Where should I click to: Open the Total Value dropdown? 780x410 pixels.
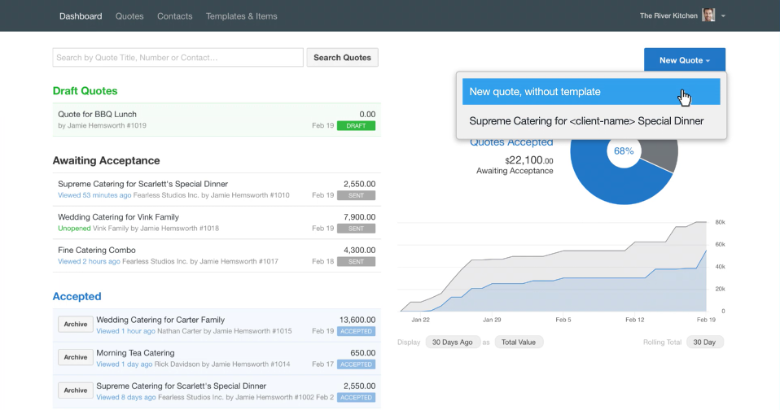(x=518, y=342)
